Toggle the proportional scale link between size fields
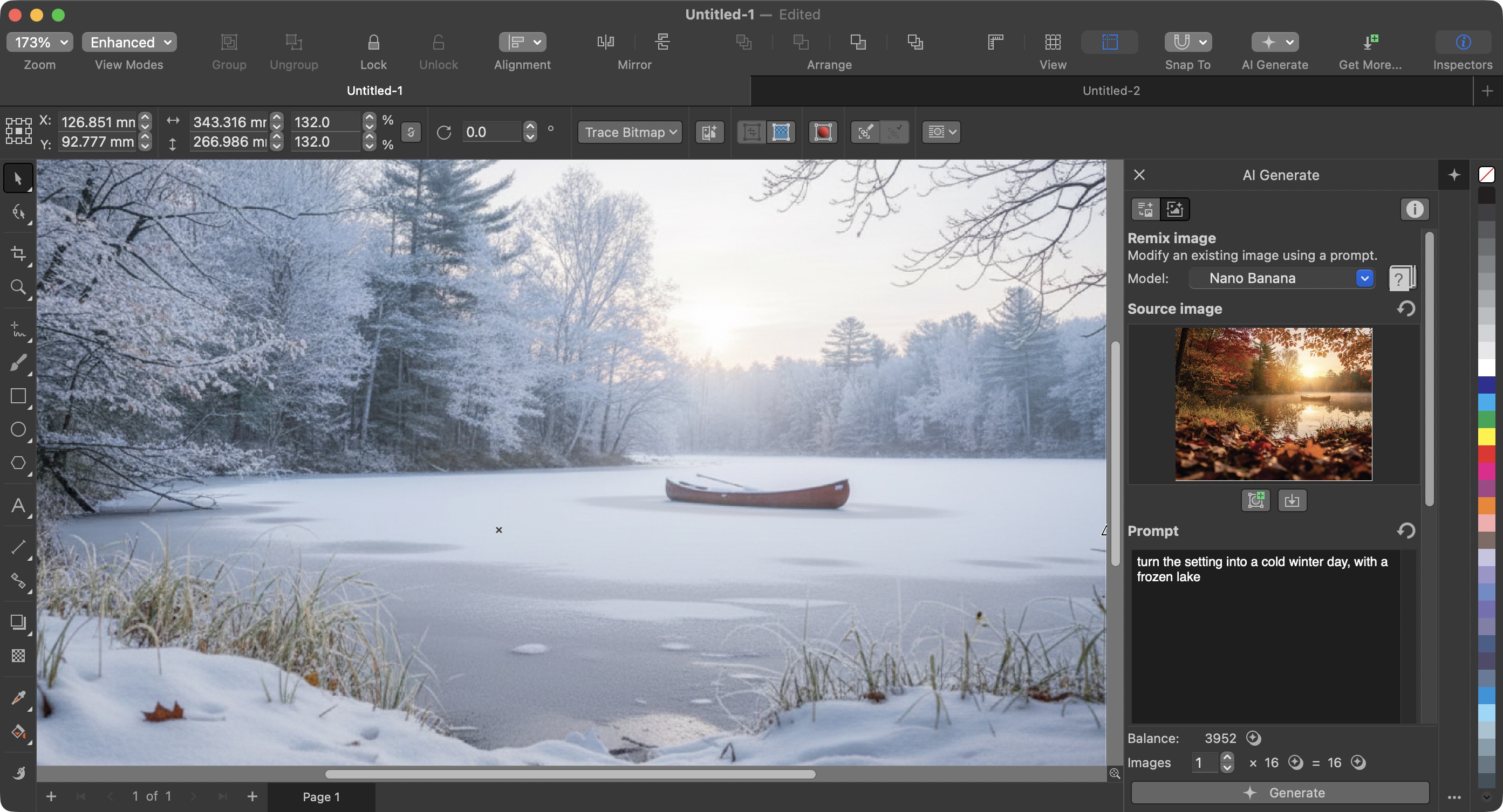This screenshot has width=1503, height=812. (411, 132)
